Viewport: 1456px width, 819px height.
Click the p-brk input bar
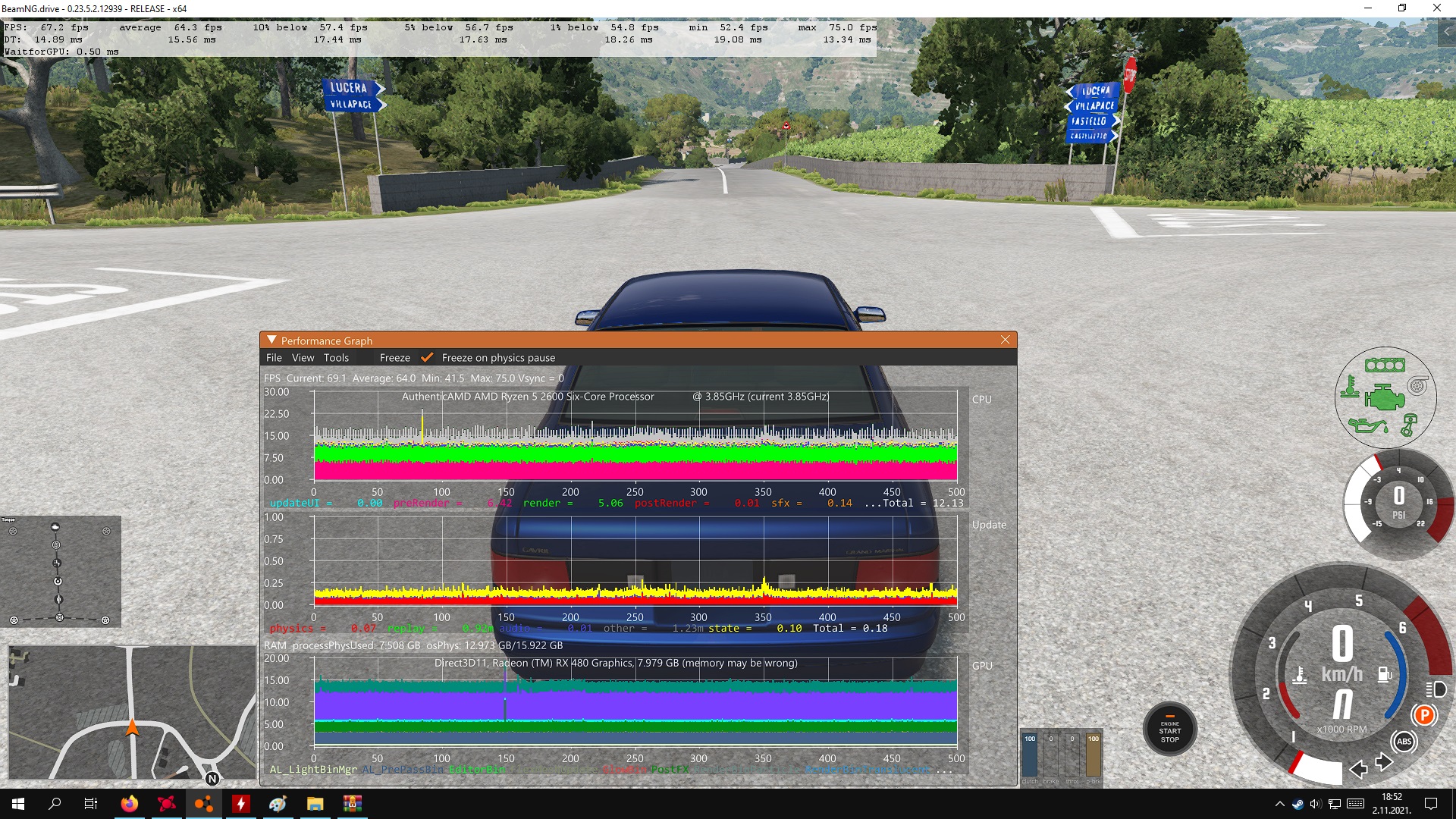point(1093,755)
